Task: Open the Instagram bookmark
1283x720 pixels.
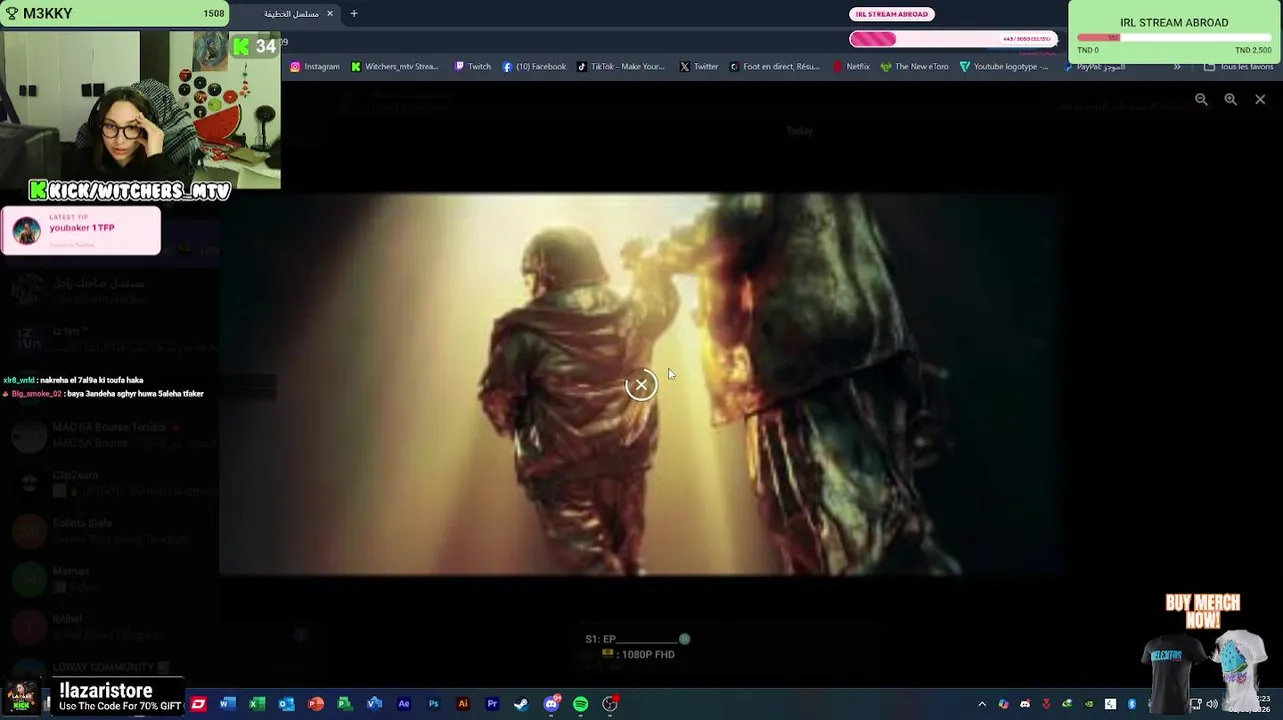Action: 315,67
